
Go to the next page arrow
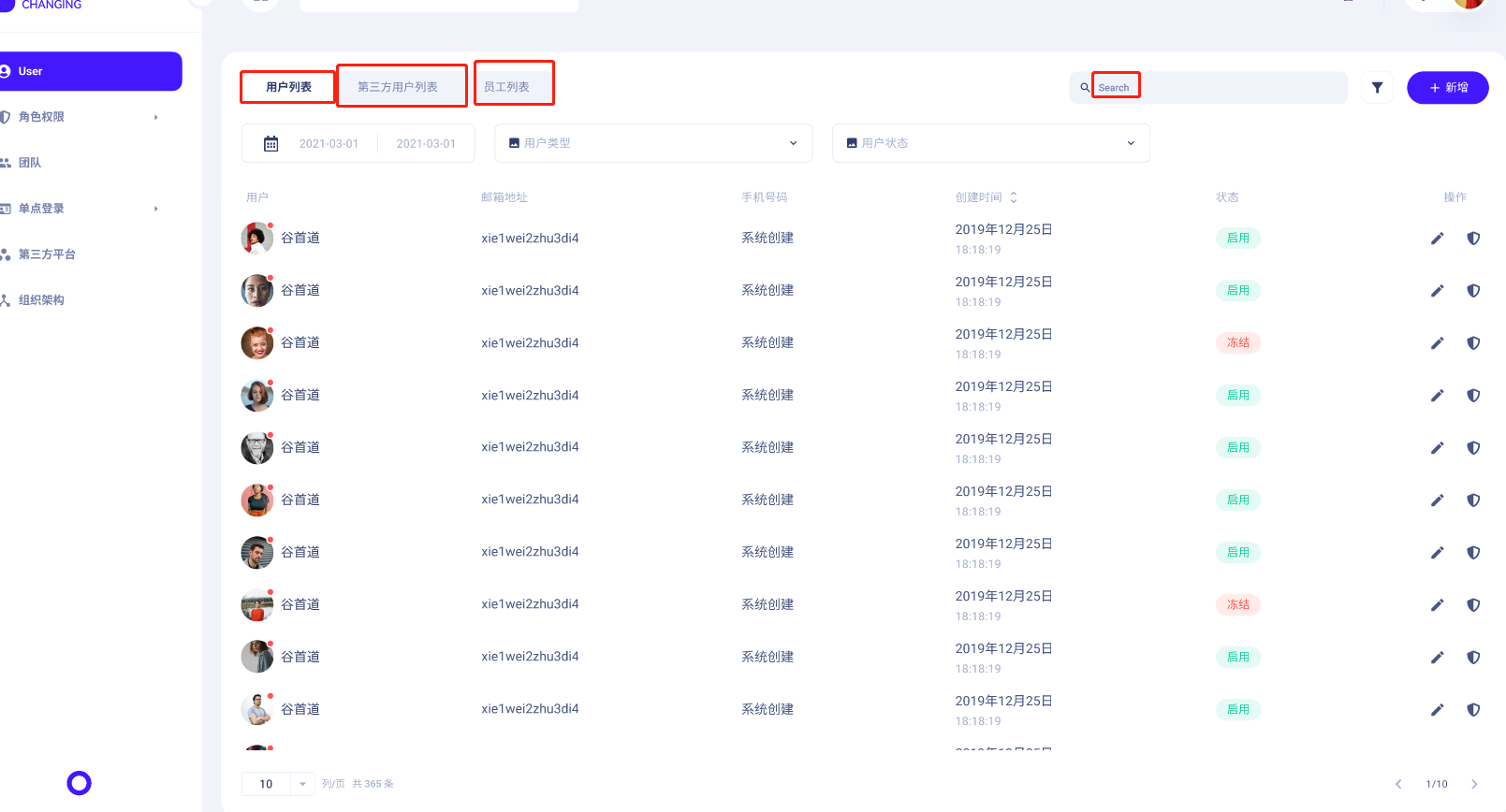point(1474,784)
